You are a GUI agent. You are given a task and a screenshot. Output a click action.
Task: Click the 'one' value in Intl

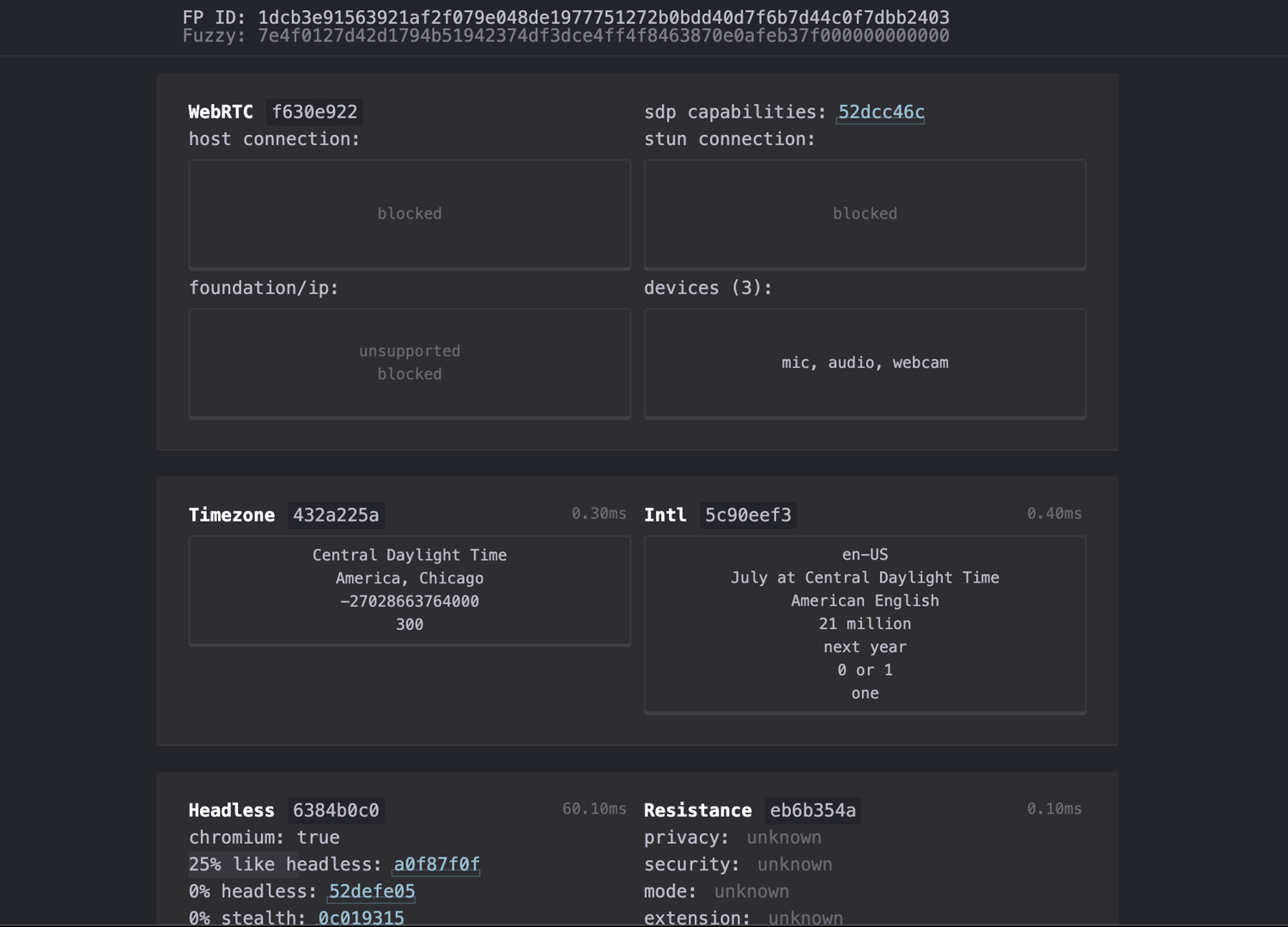point(865,693)
